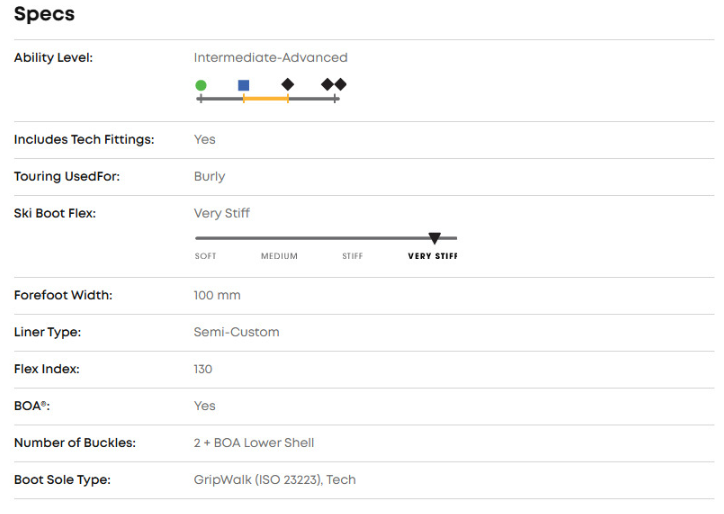
Task: Click the 2 + BOA Lower Shell value
Action: [x=254, y=443]
